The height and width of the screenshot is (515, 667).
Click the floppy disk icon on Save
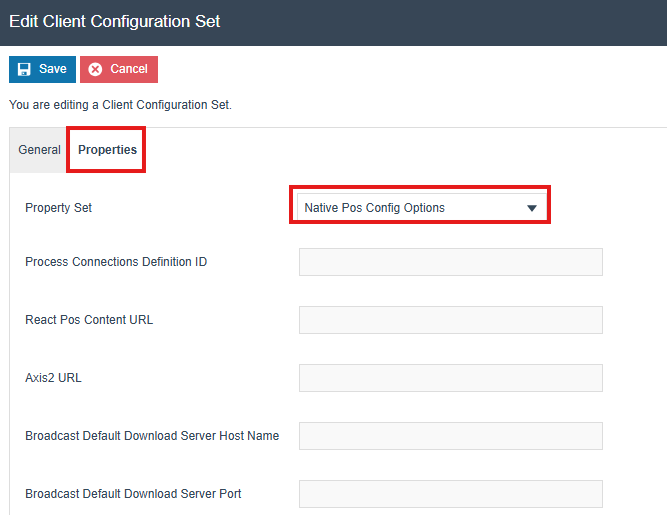pyautogui.click(x=24, y=70)
